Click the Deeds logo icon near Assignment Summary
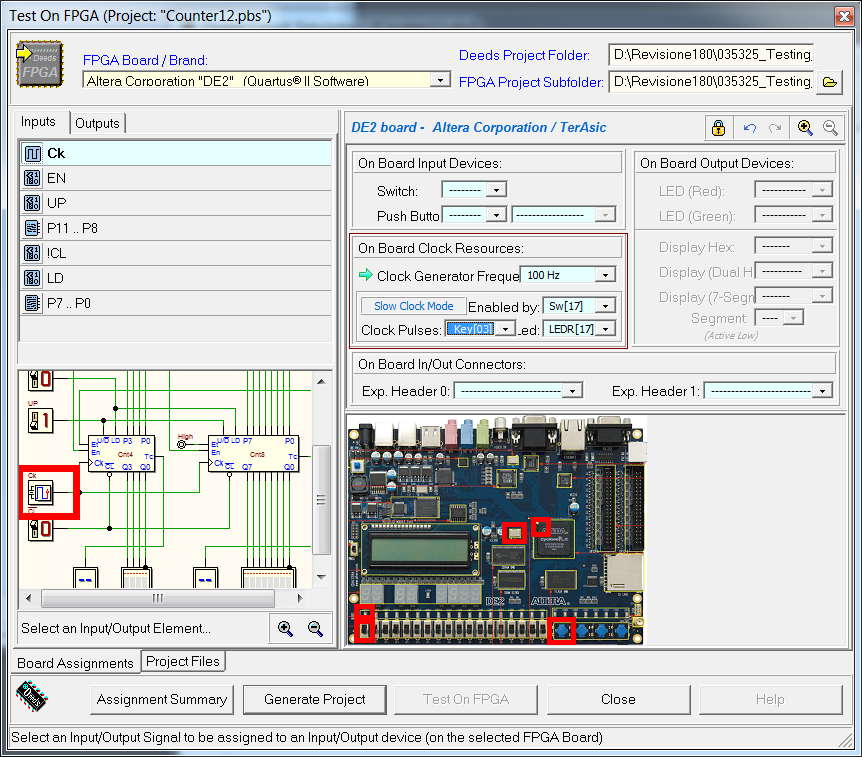862x757 pixels. pos(32,697)
